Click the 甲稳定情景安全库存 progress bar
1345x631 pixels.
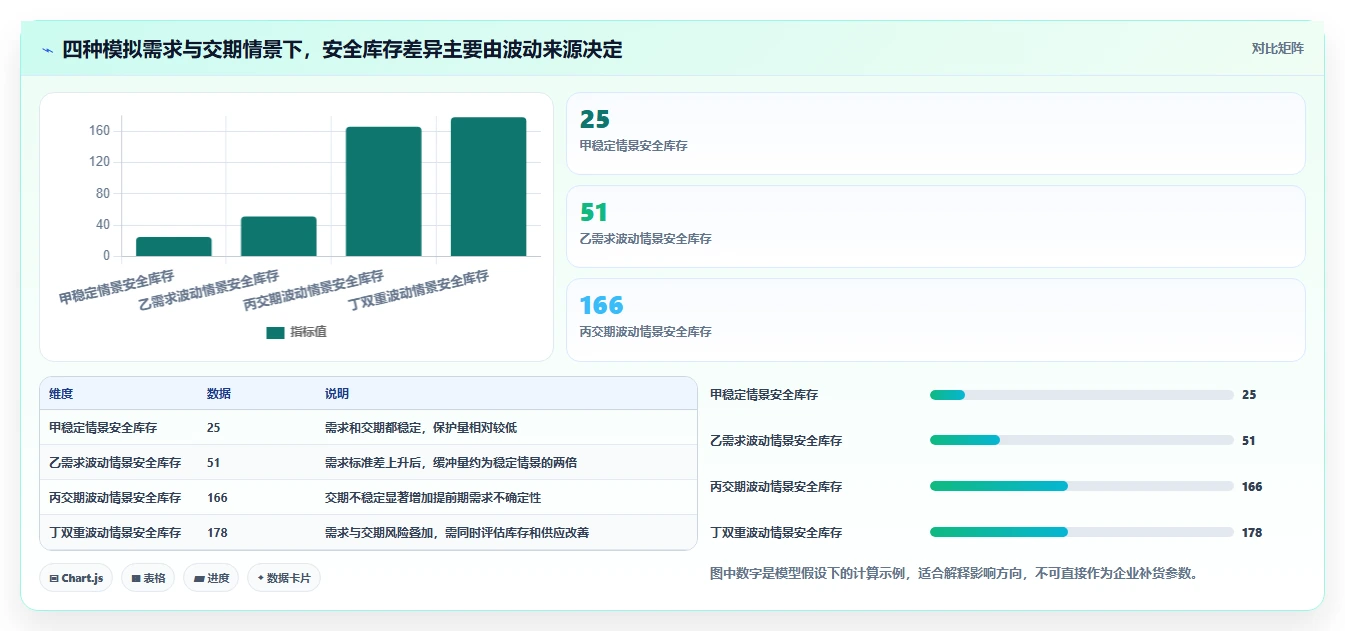coord(1081,395)
